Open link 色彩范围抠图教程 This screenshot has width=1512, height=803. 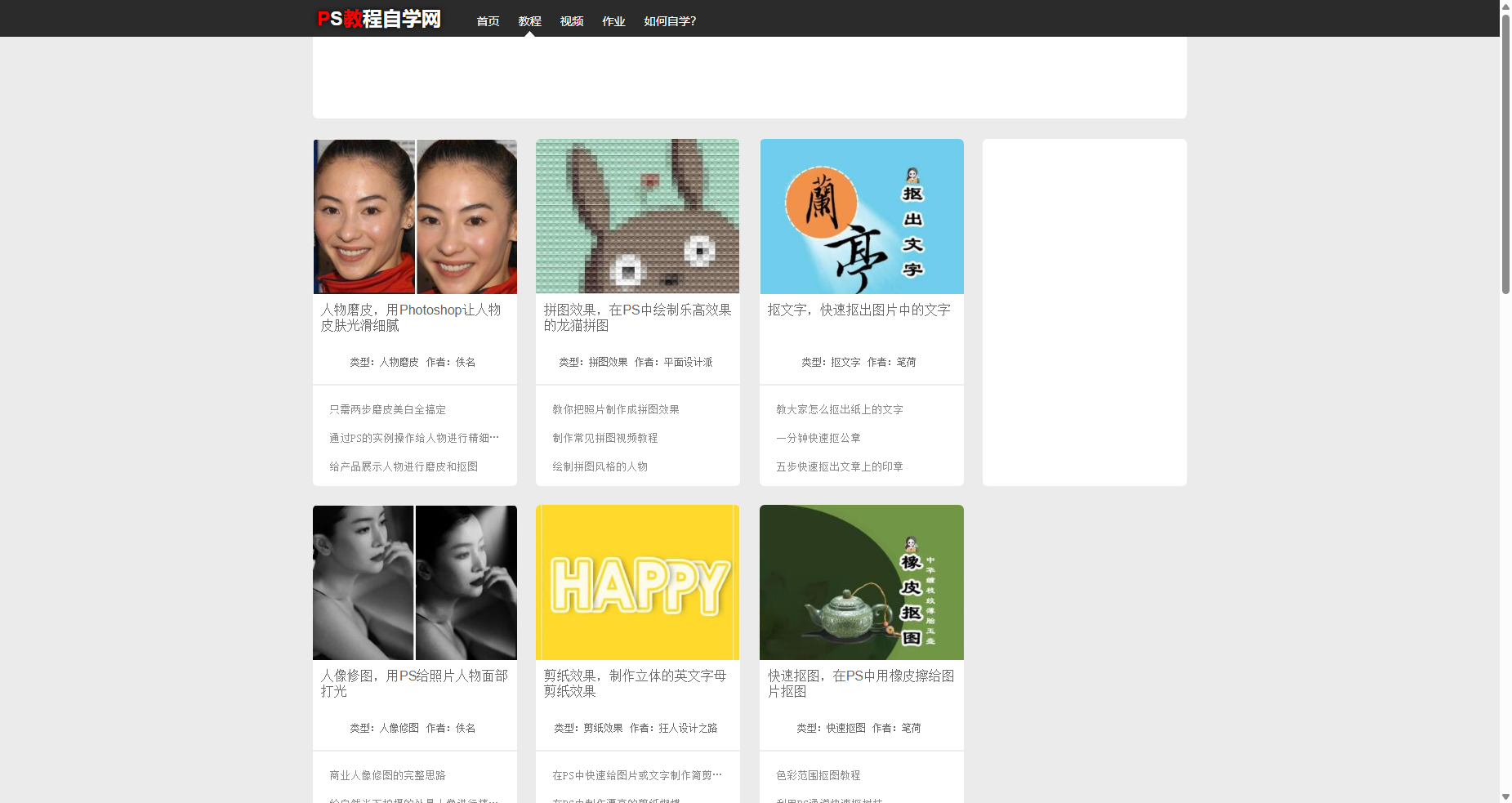[818, 775]
